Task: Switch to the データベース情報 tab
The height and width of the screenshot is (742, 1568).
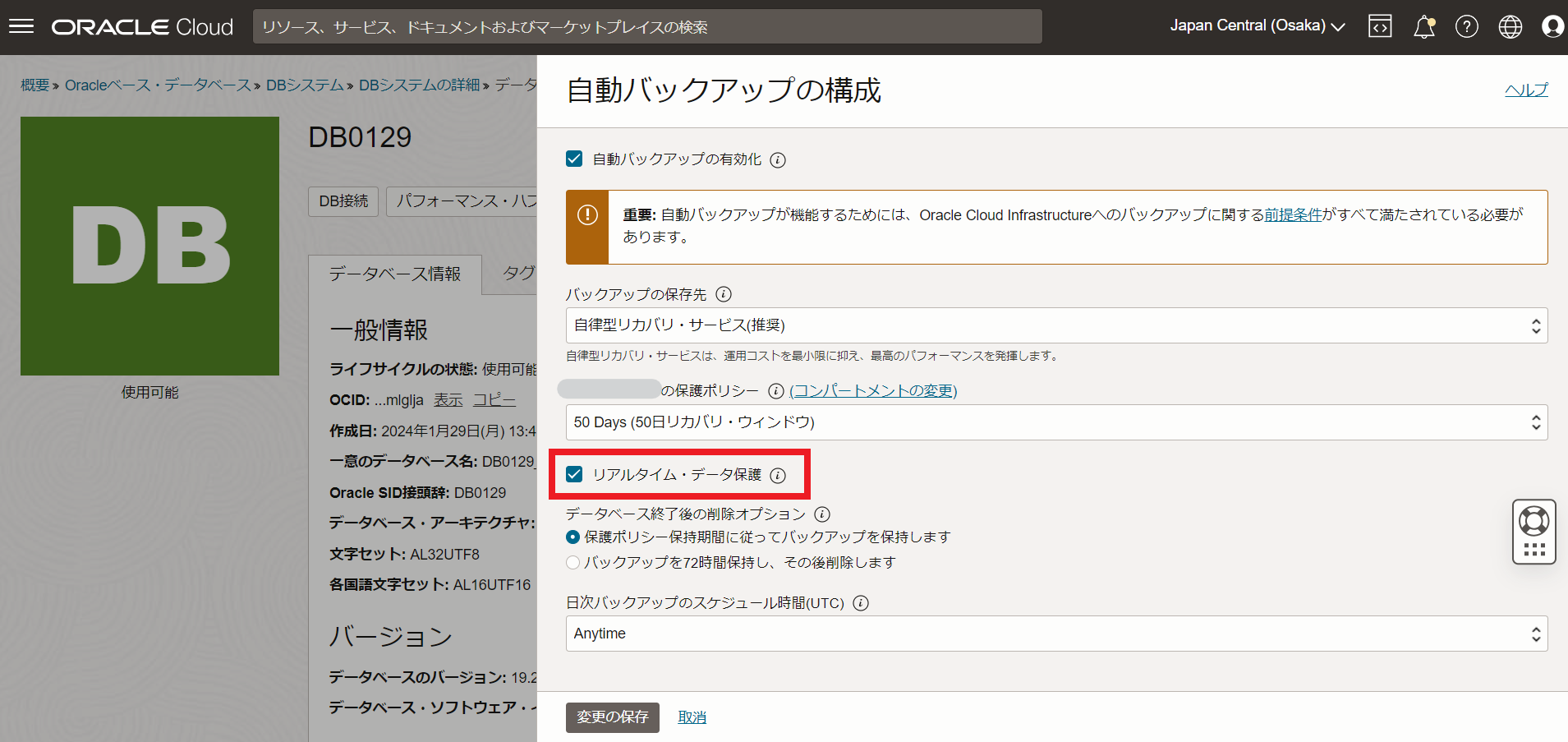Action: (x=394, y=274)
